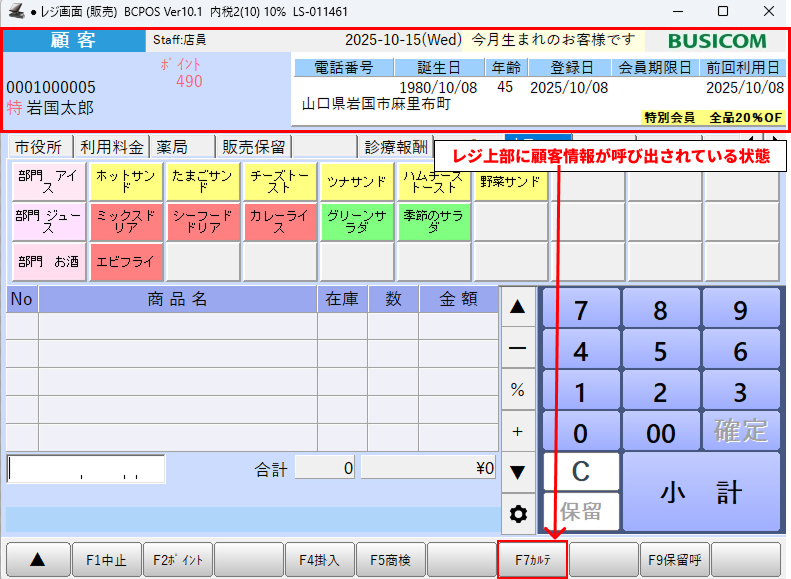Add ホットサンド product to order

point(124,181)
